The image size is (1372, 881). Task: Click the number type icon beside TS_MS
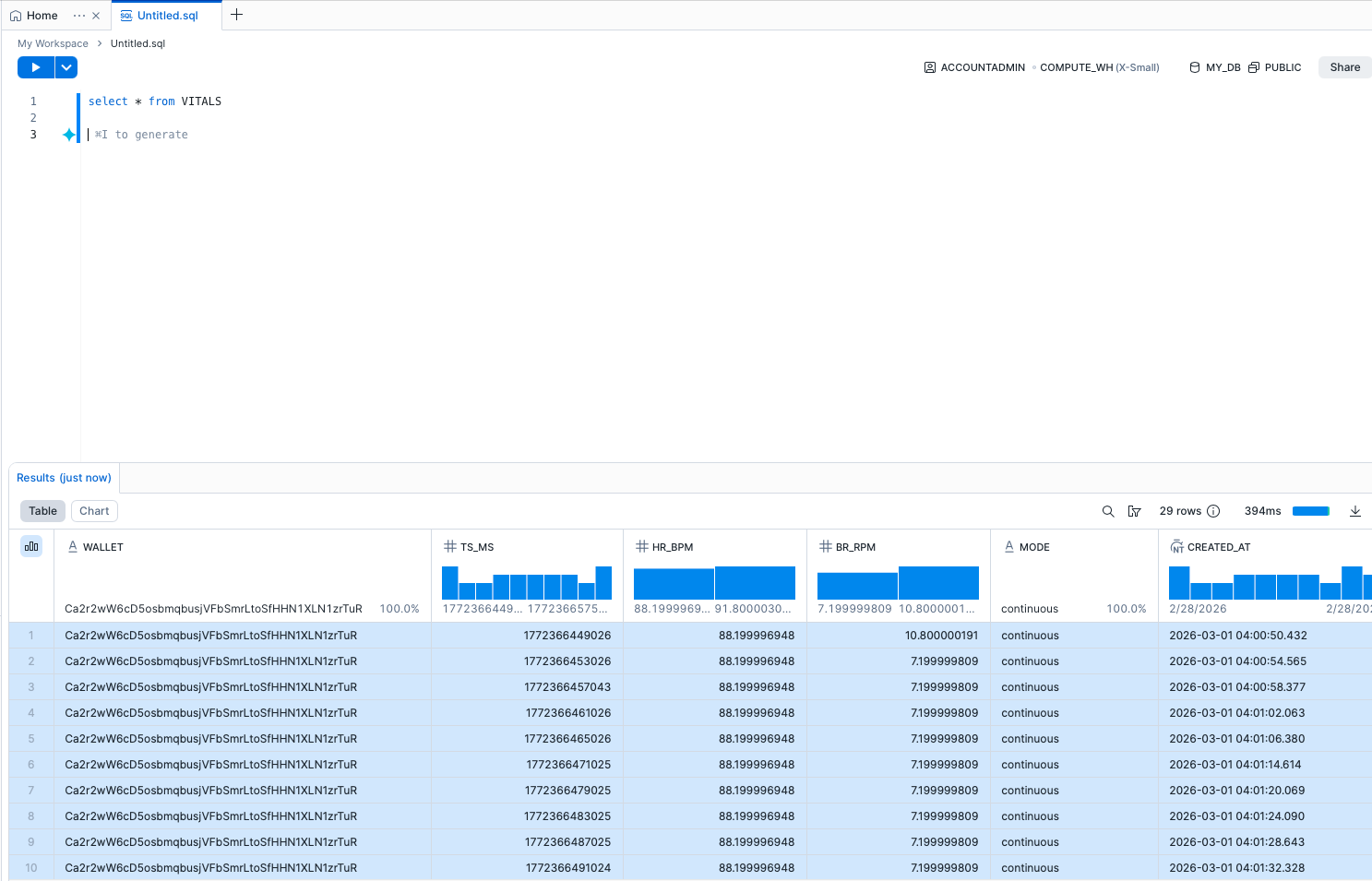pos(450,547)
